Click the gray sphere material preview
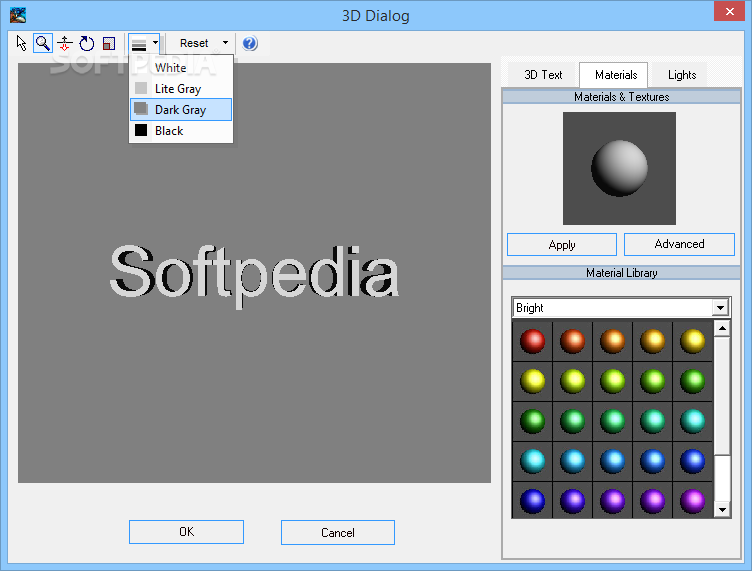Viewport: 752px width, 571px height. click(619, 168)
